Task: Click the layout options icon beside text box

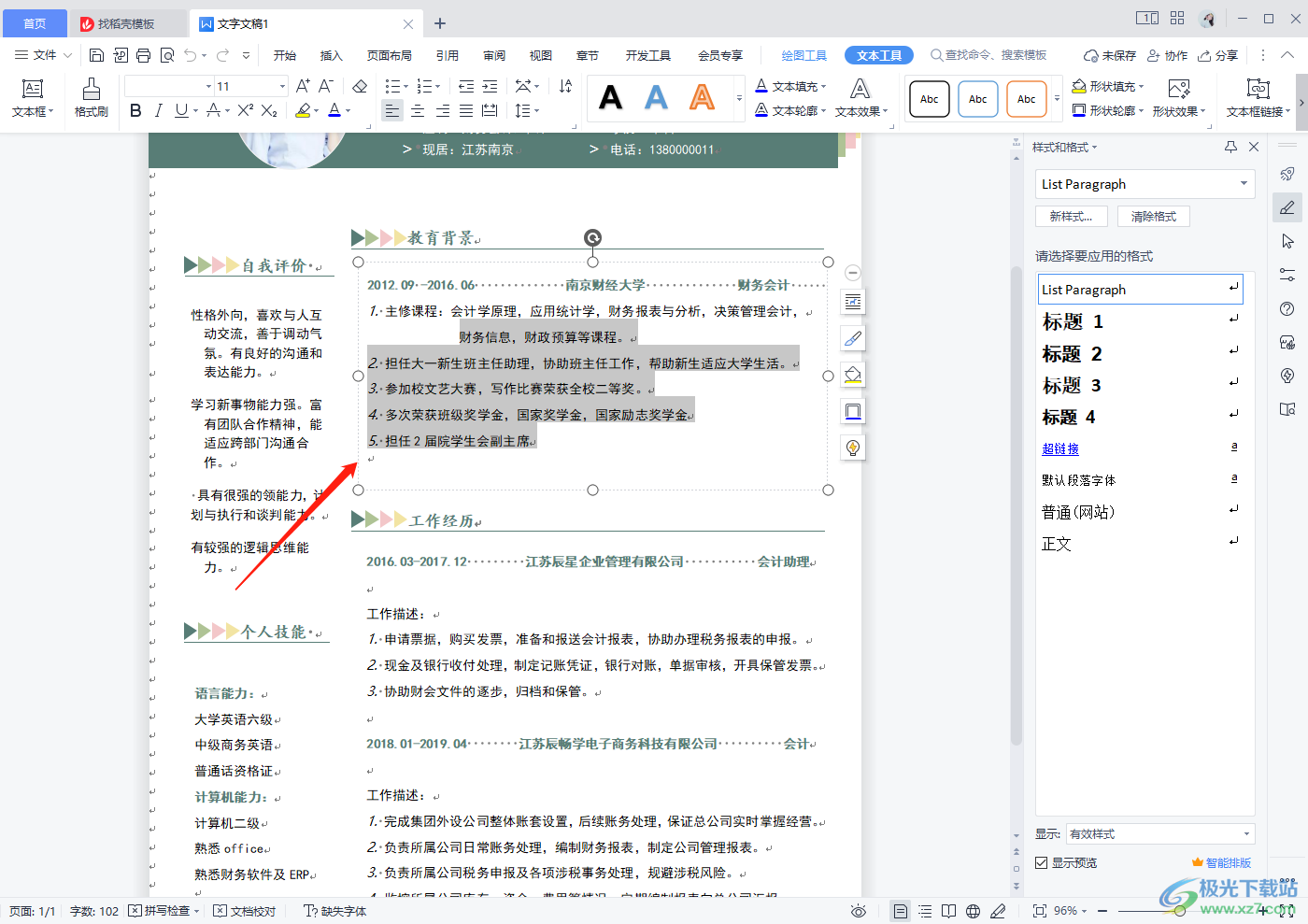Action: [x=852, y=302]
